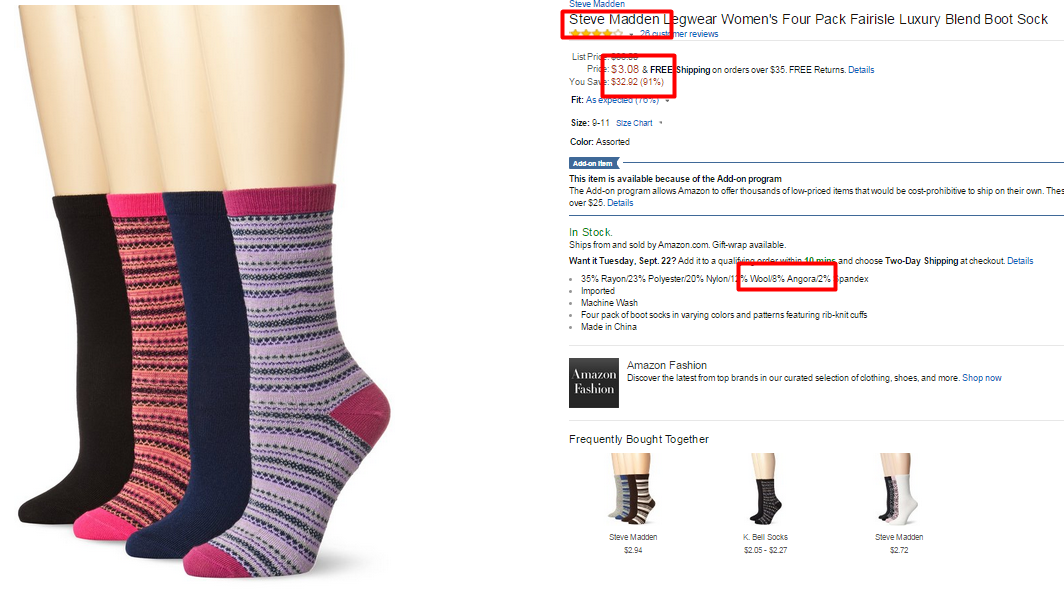Click the Add-on program Details link
This screenshot has width=1064, height=605.
620,203
